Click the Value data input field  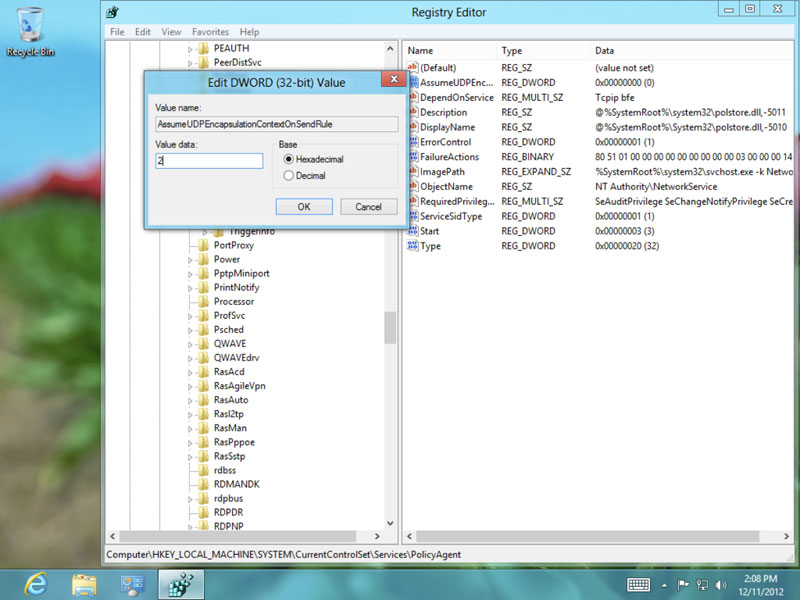(209, 160)
